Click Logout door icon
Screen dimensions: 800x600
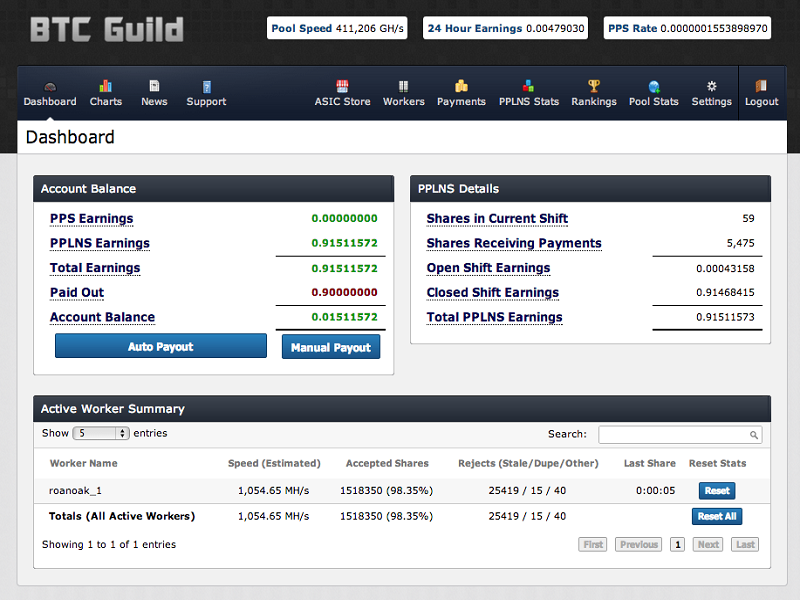point(761,87)
